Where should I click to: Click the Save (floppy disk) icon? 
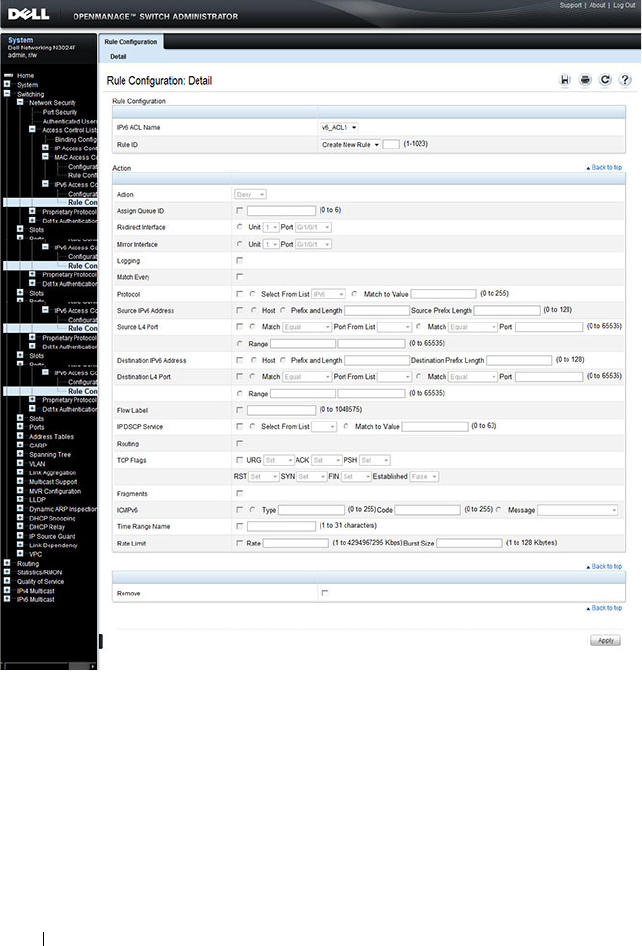click(x=565, y=80)
